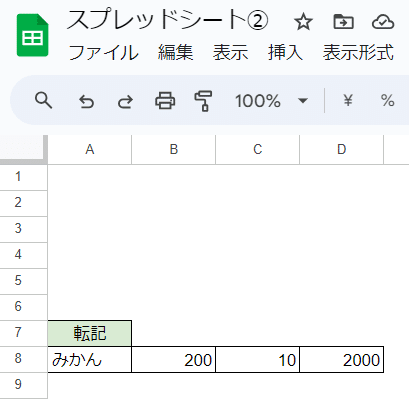Open the search menus magnifier icon

(x=43, y=100)
